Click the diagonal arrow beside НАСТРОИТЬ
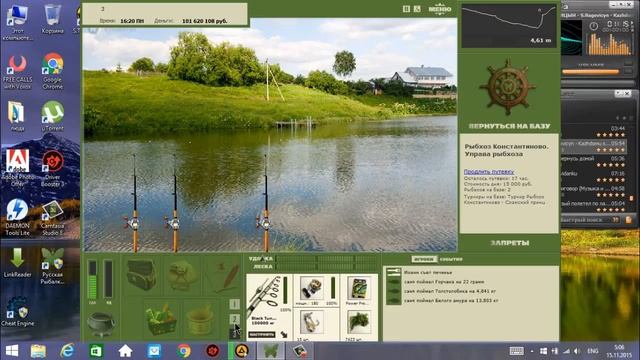Image resolution: width=640 pixels, height=360 pixels. 284,335
